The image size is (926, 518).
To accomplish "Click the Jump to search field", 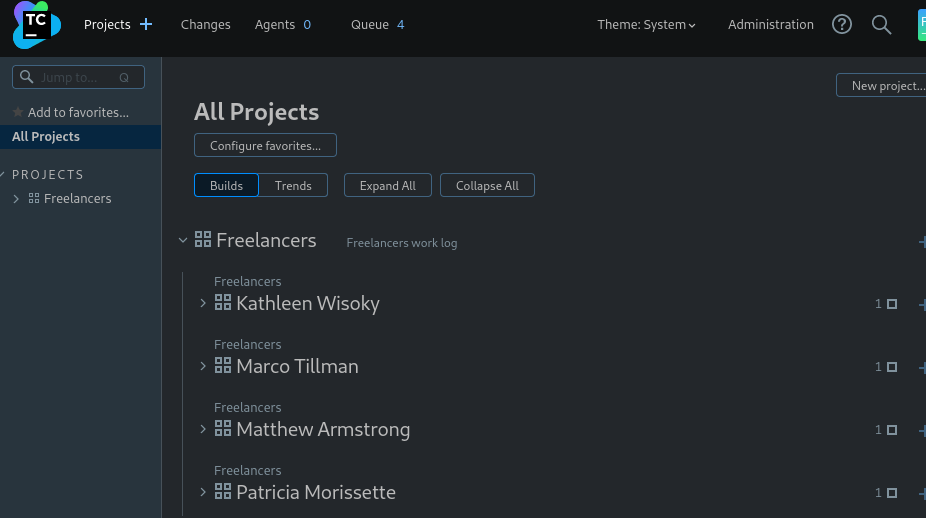I will (78, 77).
